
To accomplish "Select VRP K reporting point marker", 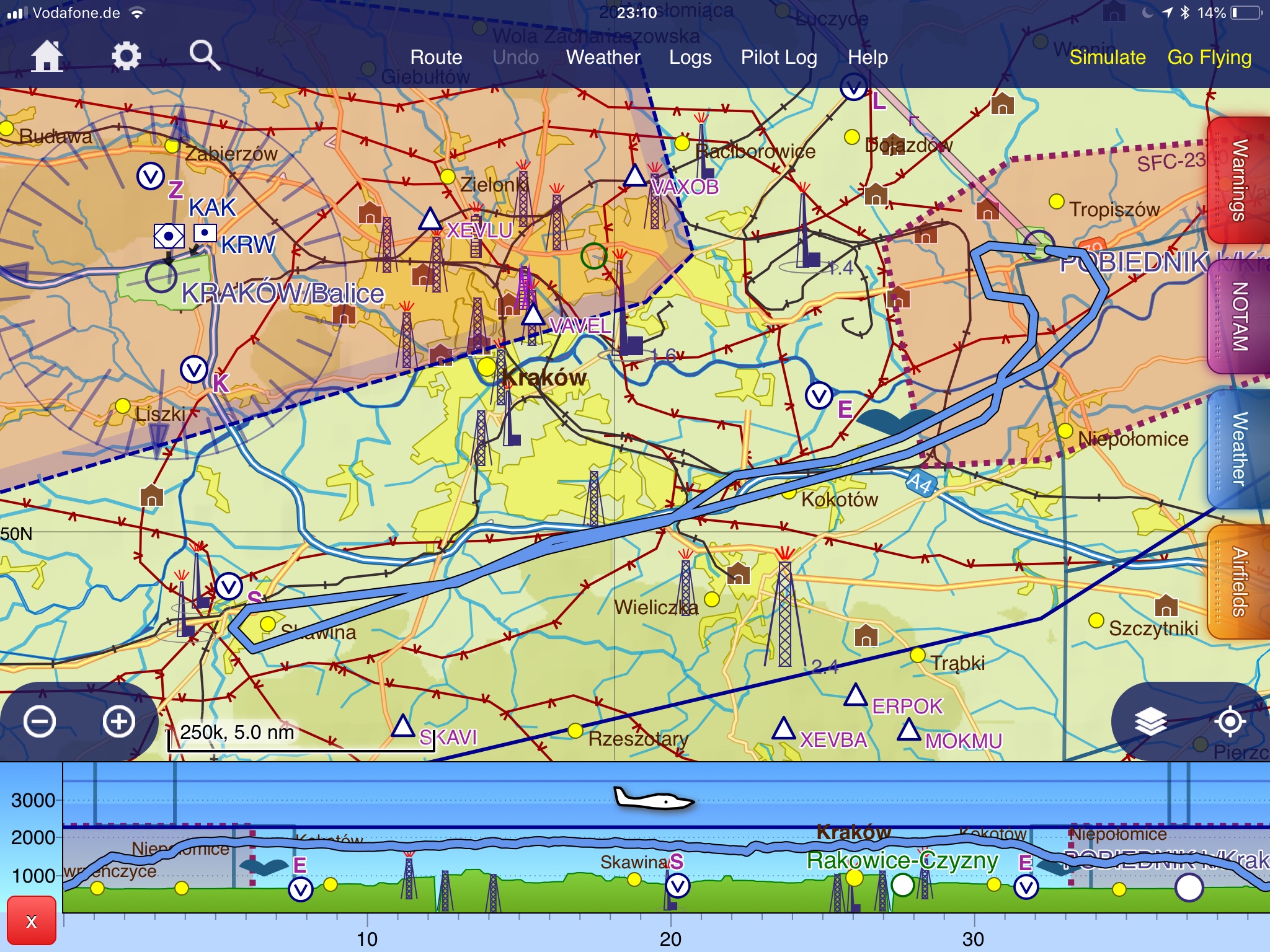I will click(193, 370).
